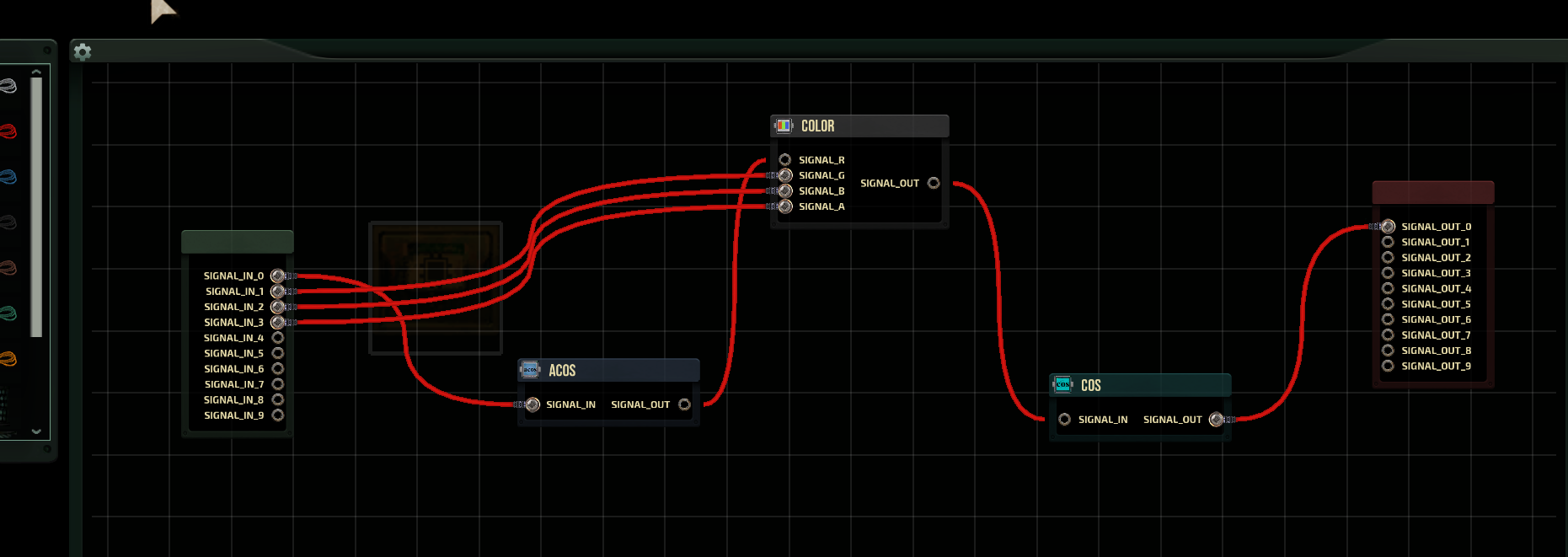1568x557 pixels.
Task: Click the SIGNAL_OUT_2 connector port
Action: [x=1388, y=258]
